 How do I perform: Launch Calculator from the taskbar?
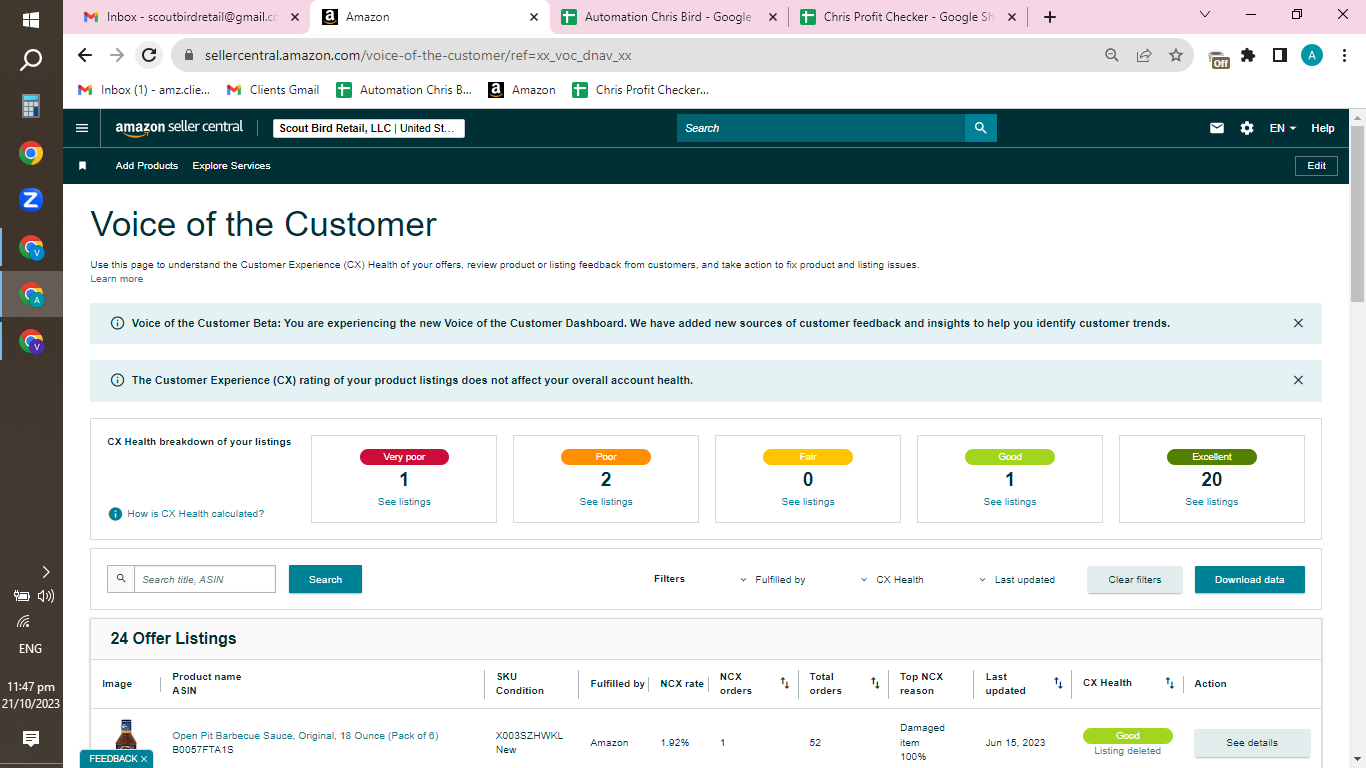31,106
